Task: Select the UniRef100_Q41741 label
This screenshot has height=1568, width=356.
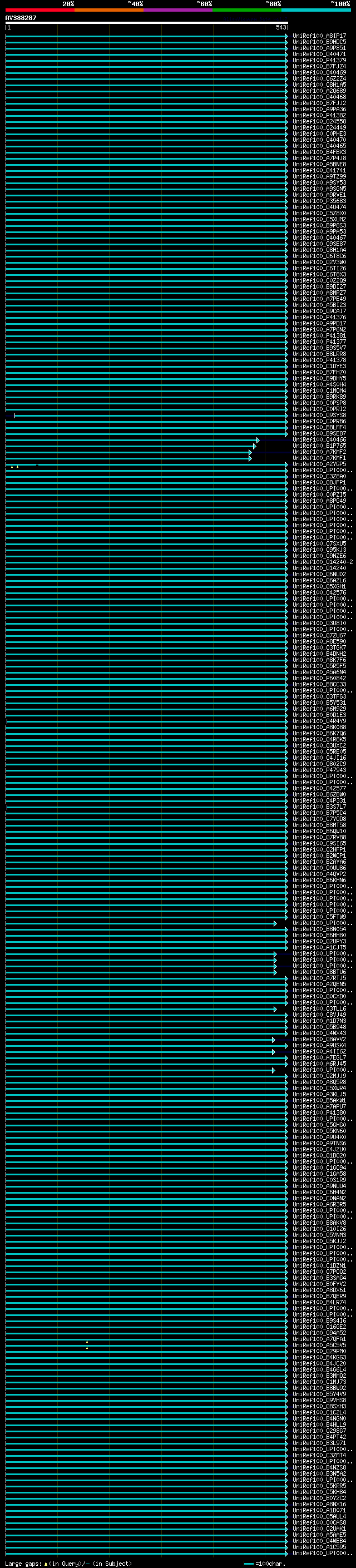Action: point(319,170)
